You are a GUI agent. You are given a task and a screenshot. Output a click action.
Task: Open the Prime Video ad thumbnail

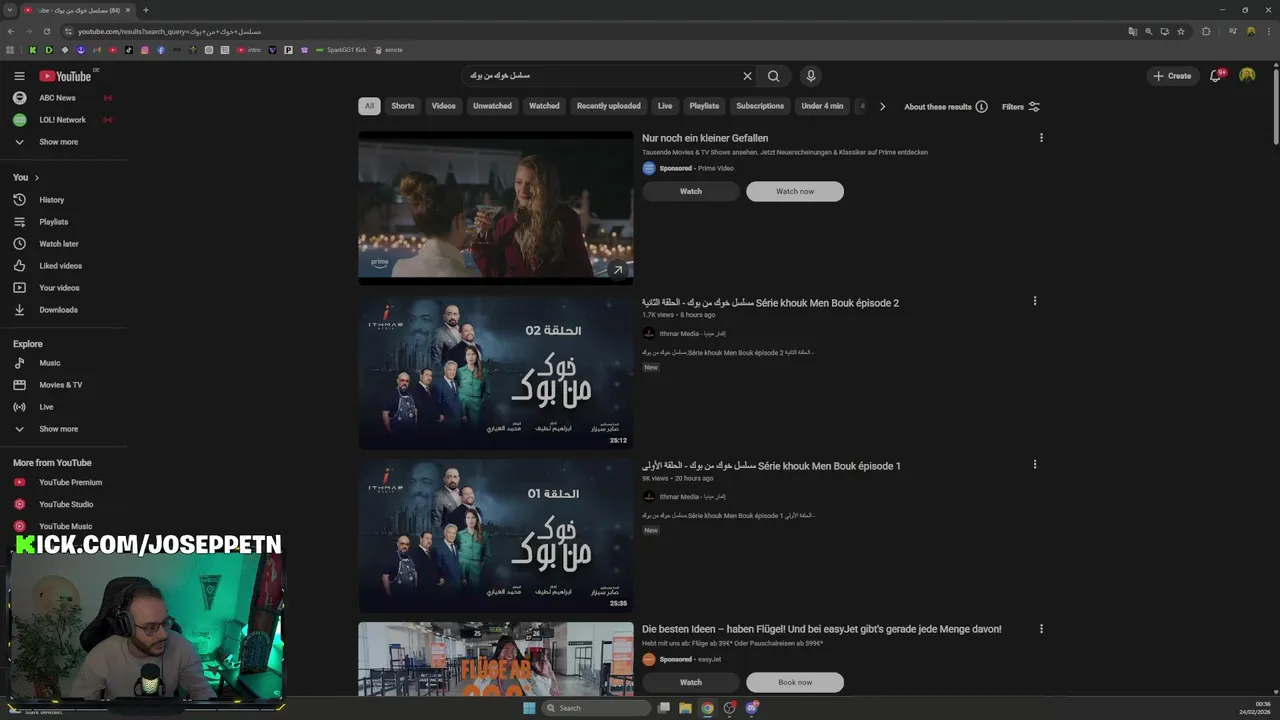point(496,207)
